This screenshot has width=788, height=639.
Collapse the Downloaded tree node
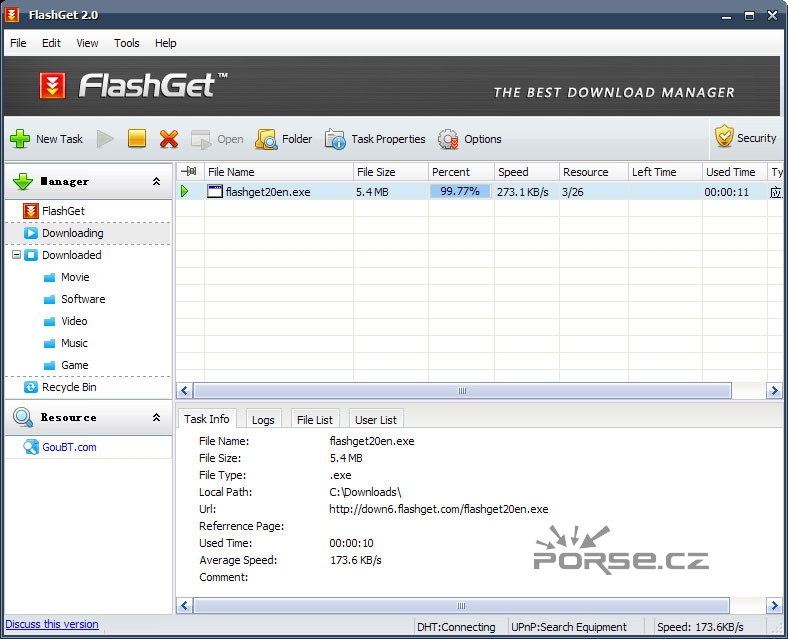tap(17, 255)
